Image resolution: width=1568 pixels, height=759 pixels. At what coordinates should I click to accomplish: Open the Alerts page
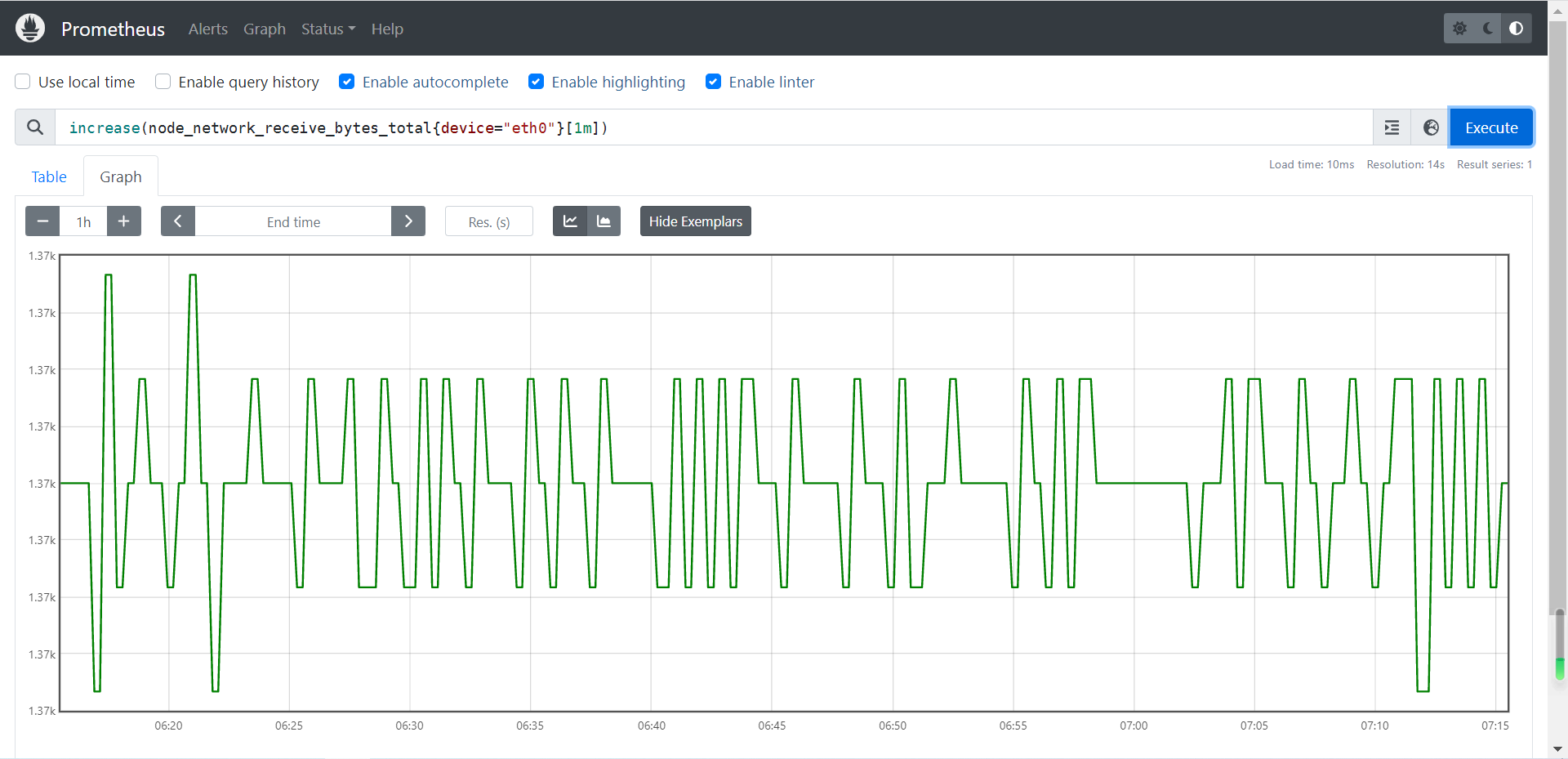pyautogui.click(x=208, y=29)
